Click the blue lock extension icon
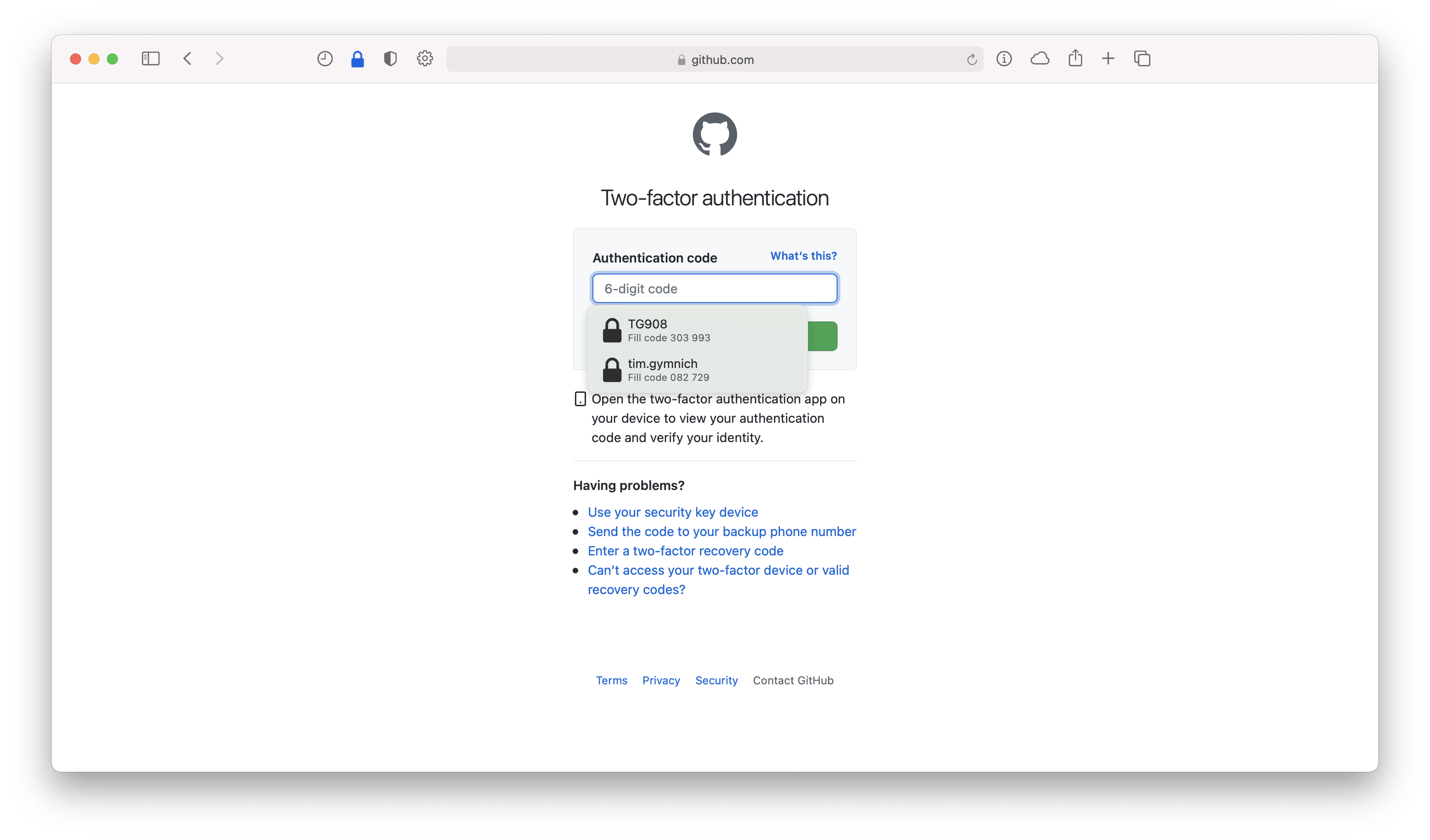Viewport: 1430px width, 840px height. coord(357,58)
